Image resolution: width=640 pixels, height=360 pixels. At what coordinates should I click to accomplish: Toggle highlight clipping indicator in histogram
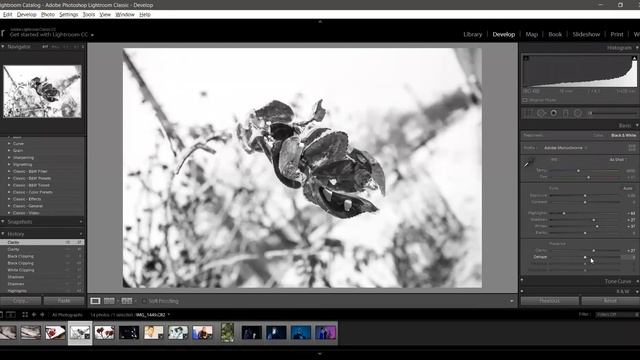(634, 58)
